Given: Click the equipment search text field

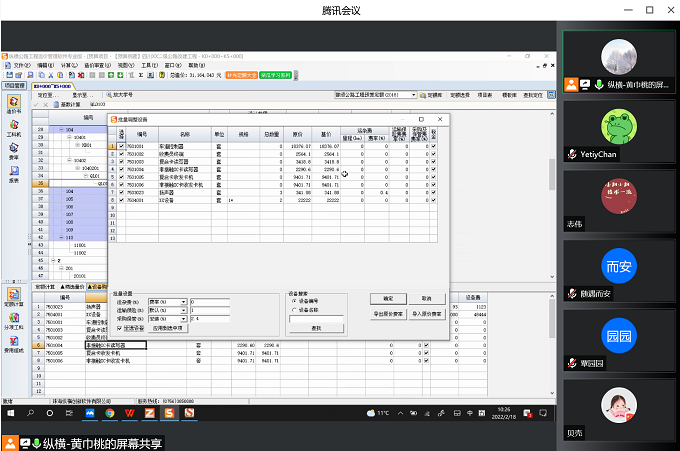Looking at the screenshot, I should (x=316, y=319).
